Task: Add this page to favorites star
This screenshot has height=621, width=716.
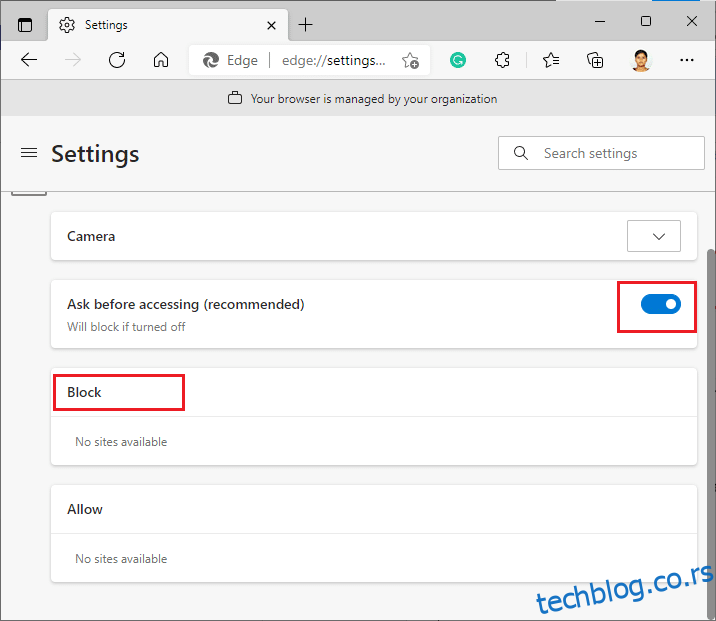Action: [410, 60]
